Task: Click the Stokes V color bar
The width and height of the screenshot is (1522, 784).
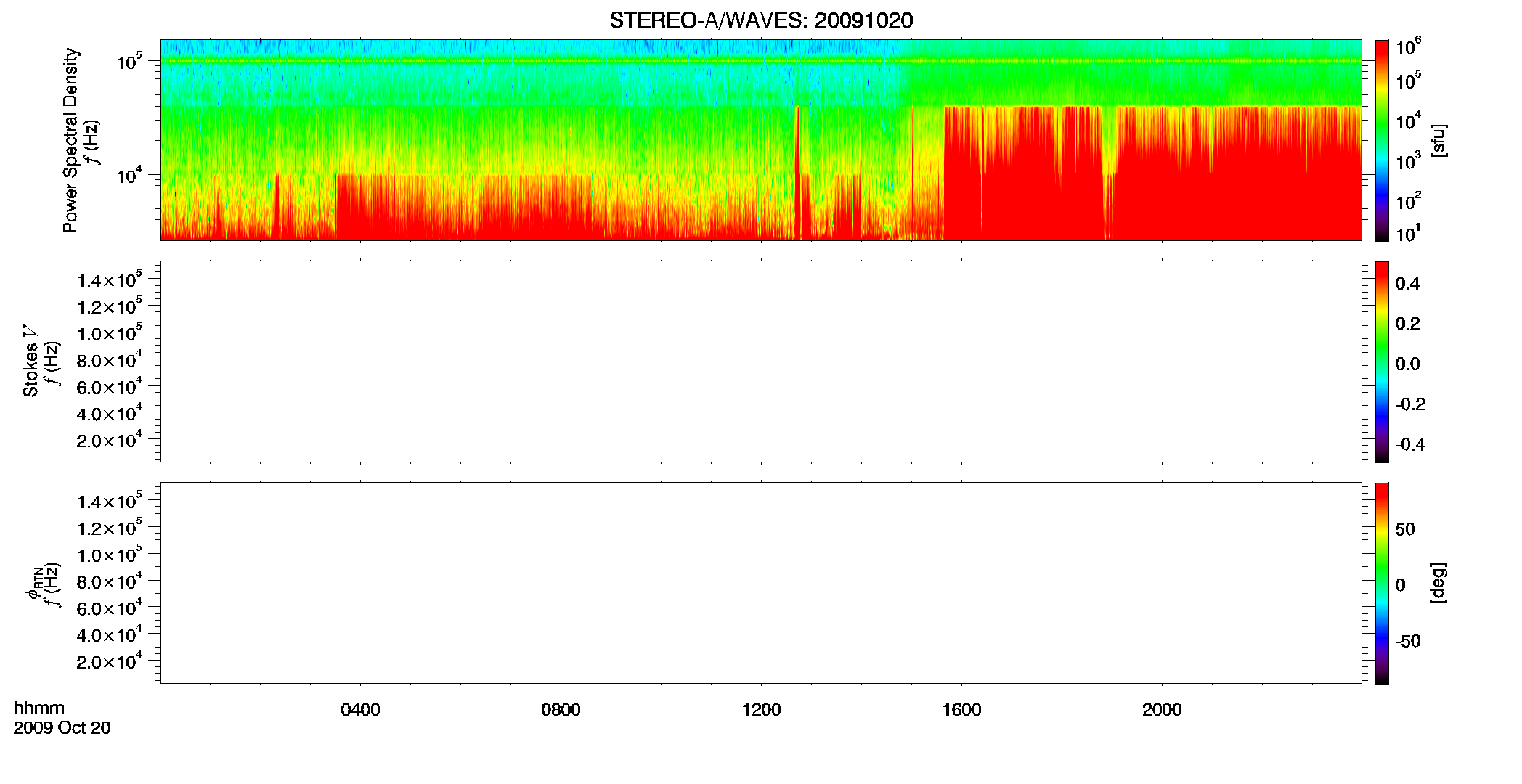Action: (x=1382, y=362)
